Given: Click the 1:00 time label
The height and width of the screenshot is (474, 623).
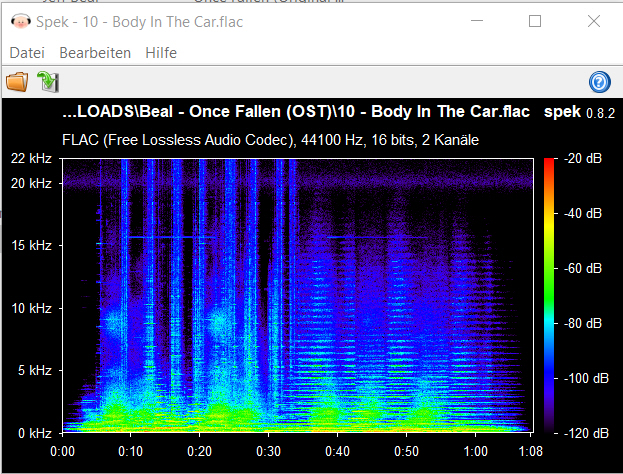Looking at the screenshot, I should pos(476,451).
